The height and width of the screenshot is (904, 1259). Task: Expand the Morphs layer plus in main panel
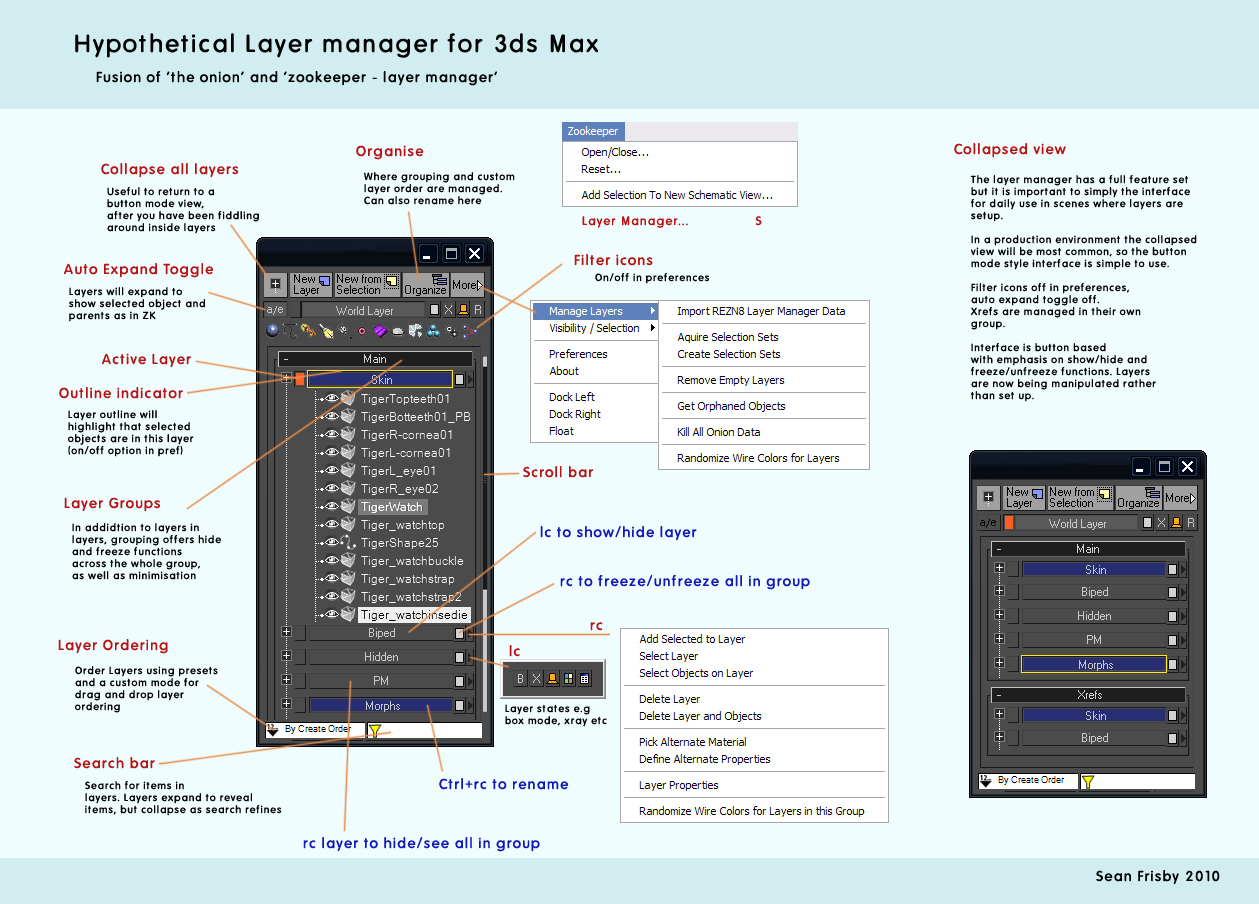[286, 705]
